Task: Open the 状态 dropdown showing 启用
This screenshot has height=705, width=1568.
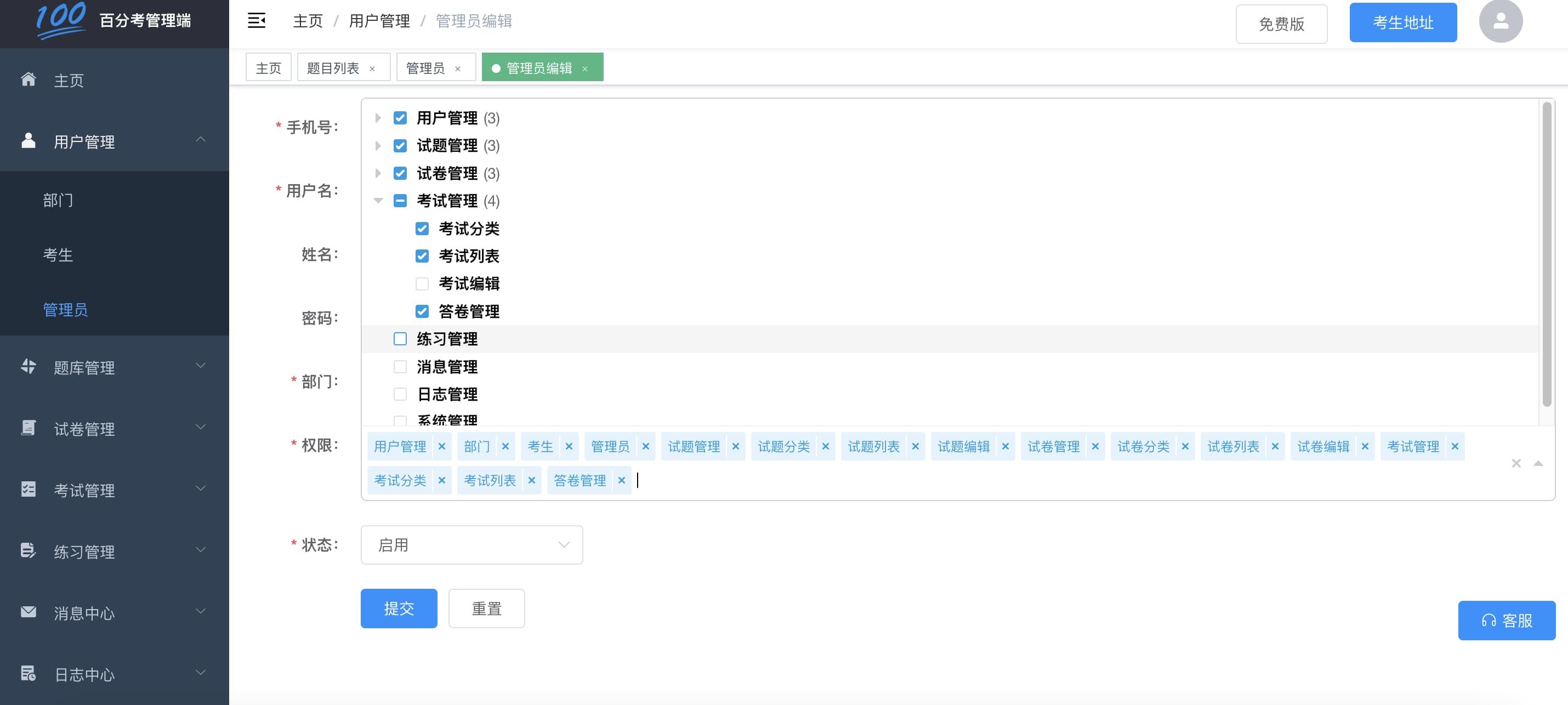Action: coord(471,544)
